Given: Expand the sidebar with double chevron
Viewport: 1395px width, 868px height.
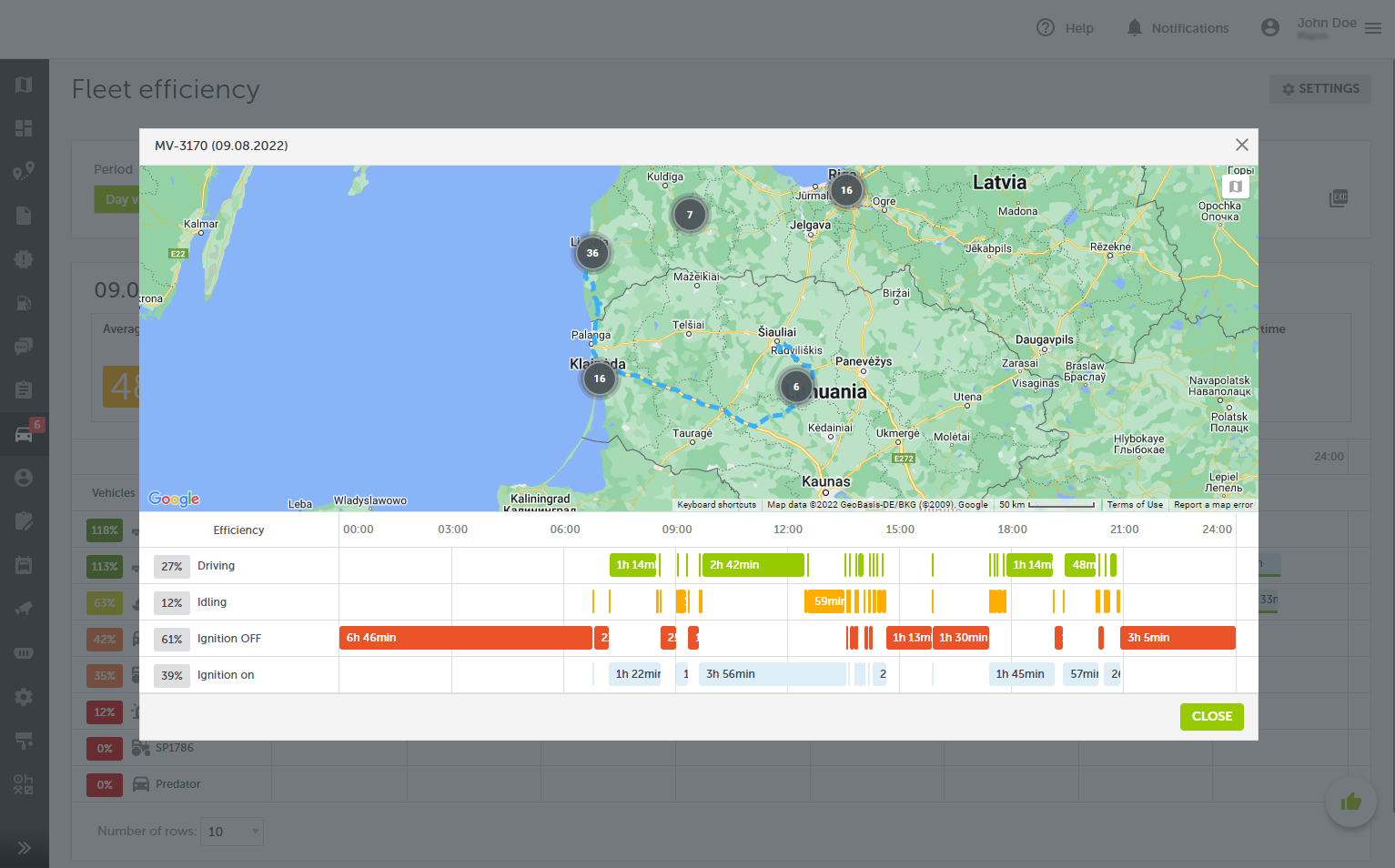Looking at the screenshot, I should (25, 848).
